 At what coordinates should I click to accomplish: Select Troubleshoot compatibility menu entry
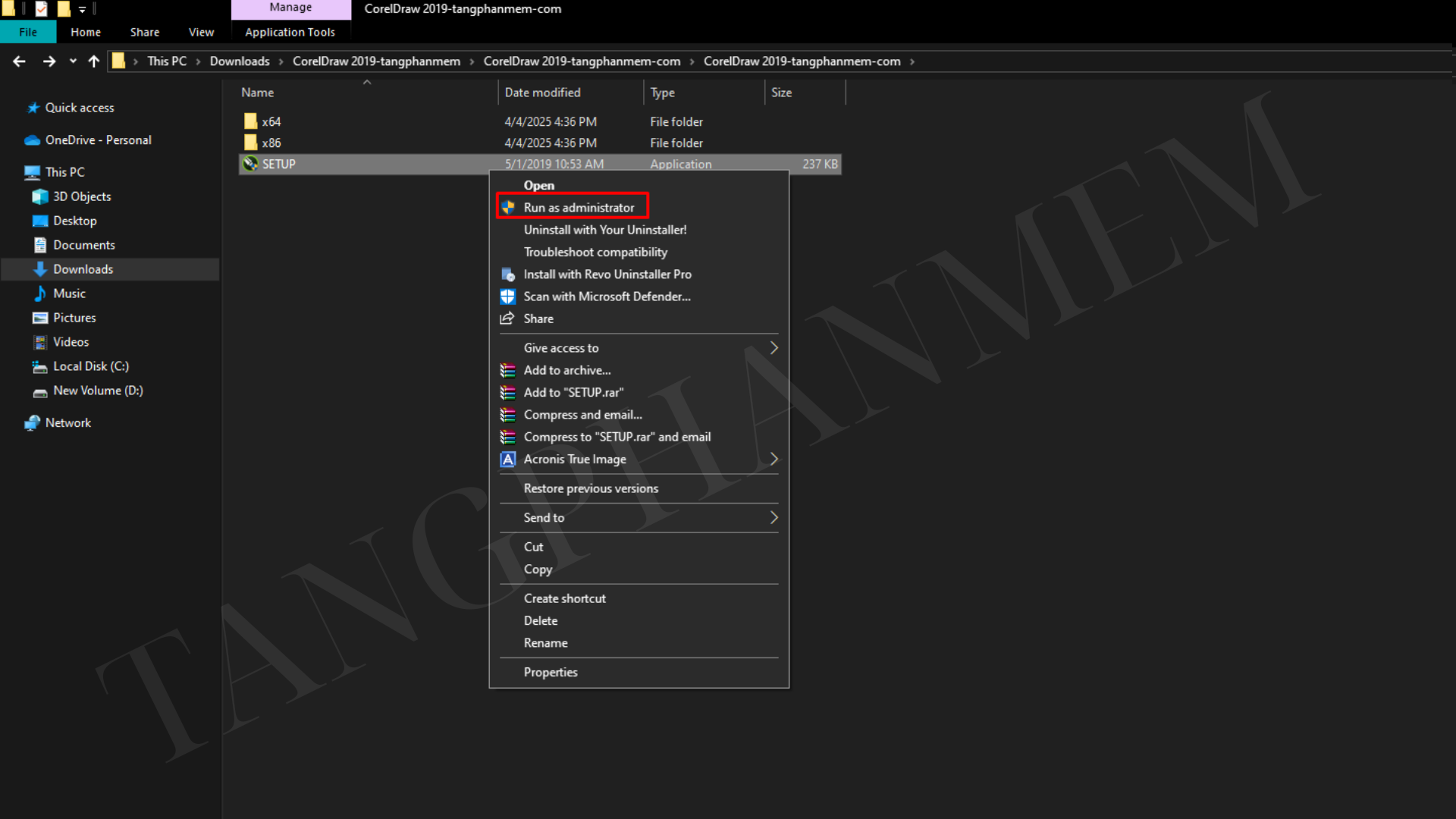pos(595,252)
